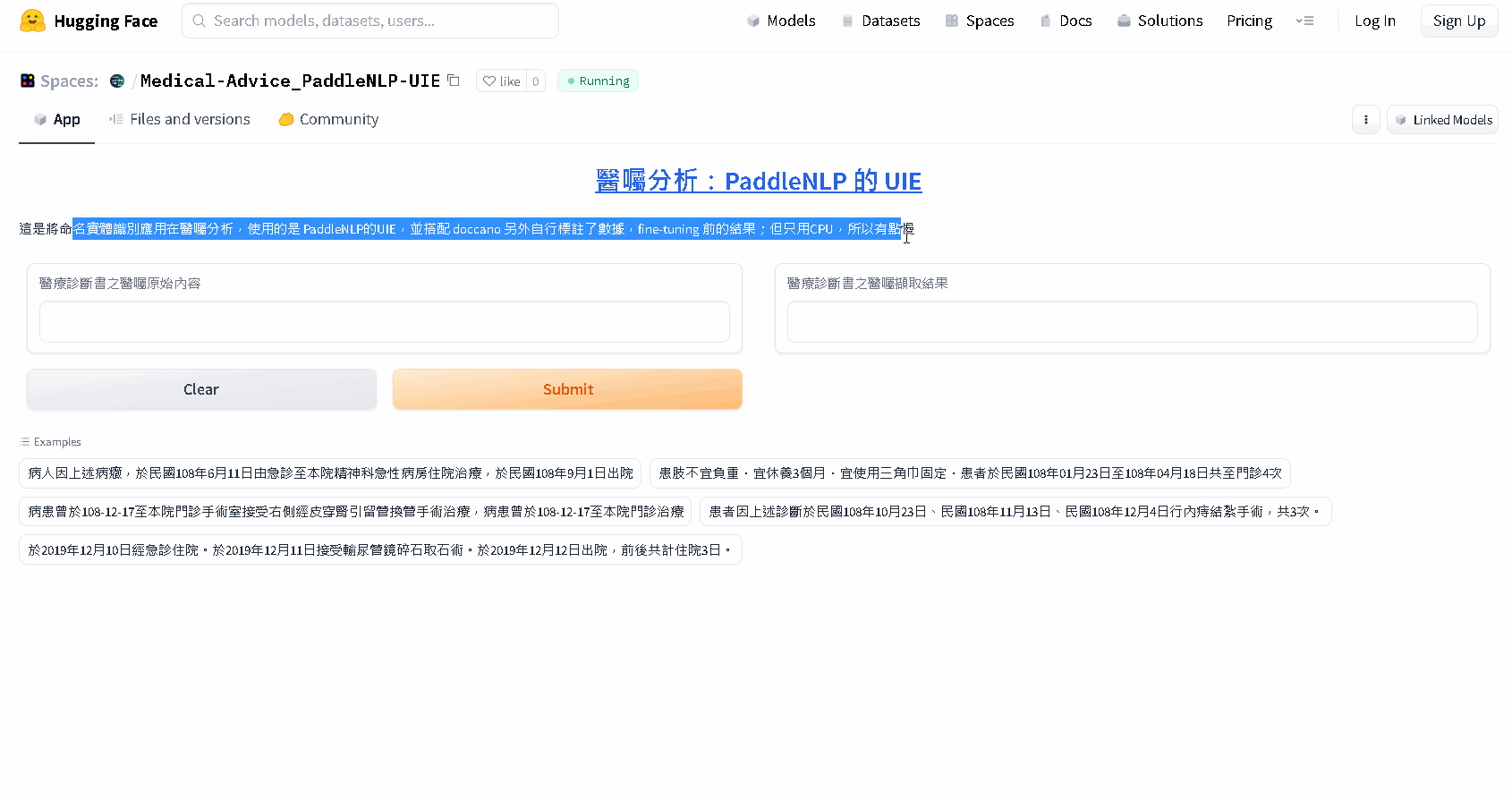Screen dimensions: 1512x800
Task: Copy the Space name with copy icon
Action: pos(454,81)
